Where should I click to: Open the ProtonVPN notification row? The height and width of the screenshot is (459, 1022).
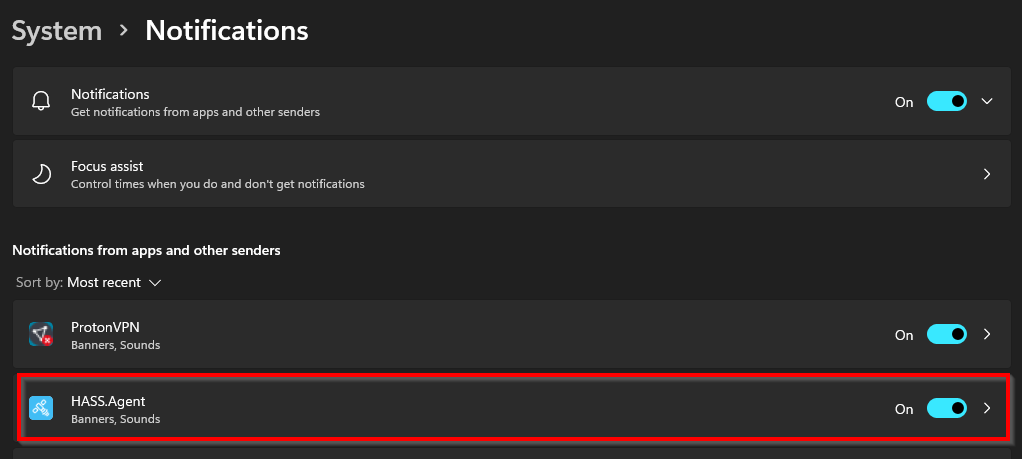[512, 334]
